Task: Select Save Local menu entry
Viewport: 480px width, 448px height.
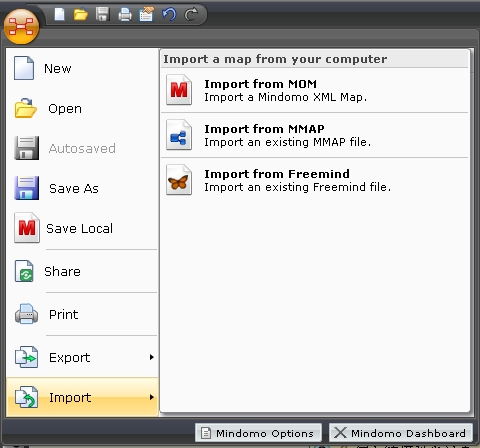Action: 82,228
